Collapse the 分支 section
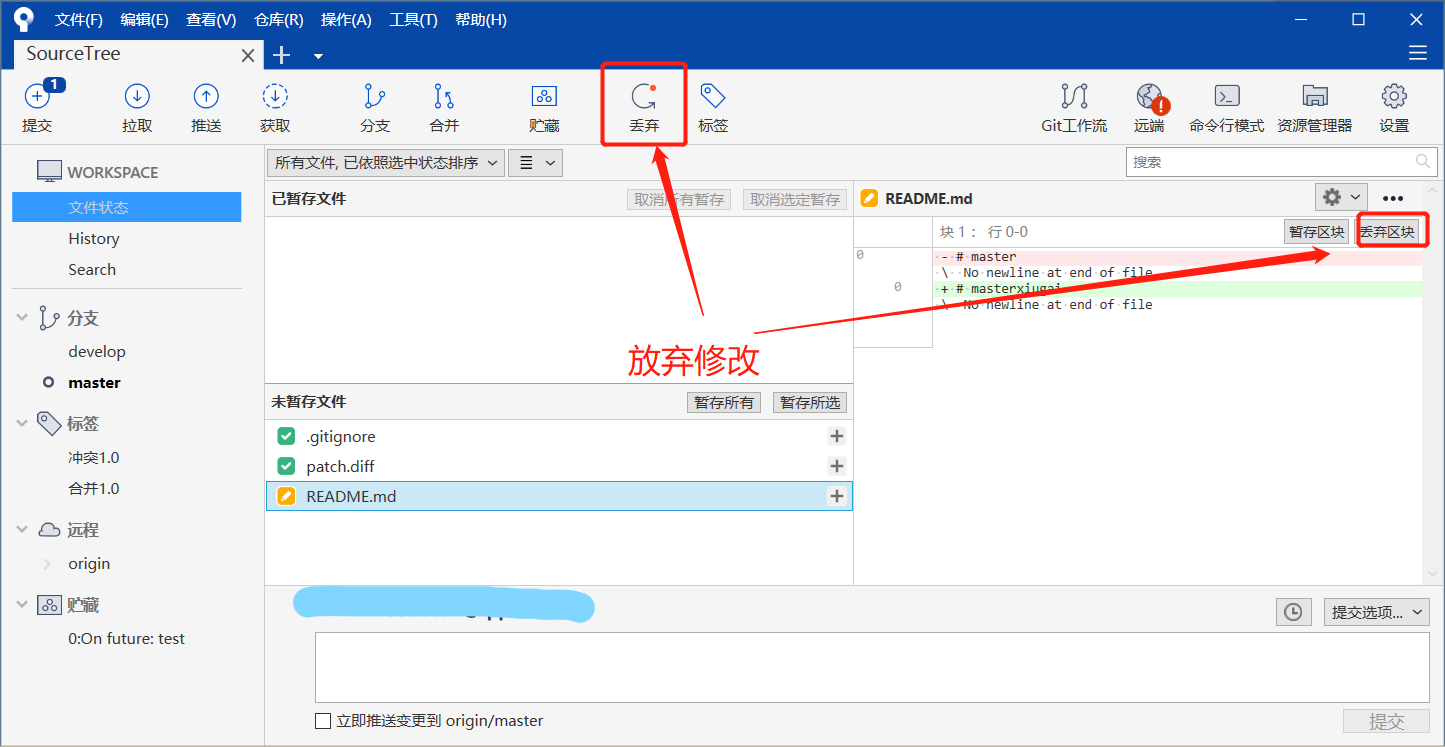The height and width of the screenshot is (747, 1445). pos(22,318)
